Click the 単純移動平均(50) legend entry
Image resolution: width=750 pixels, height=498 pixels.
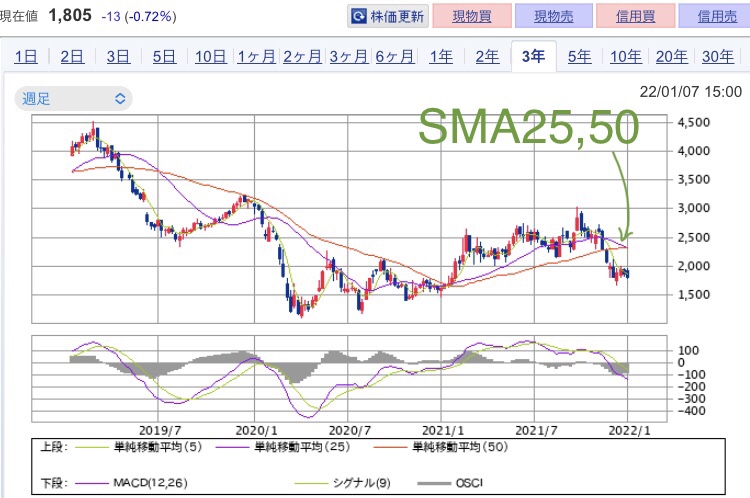coord(441,447)
